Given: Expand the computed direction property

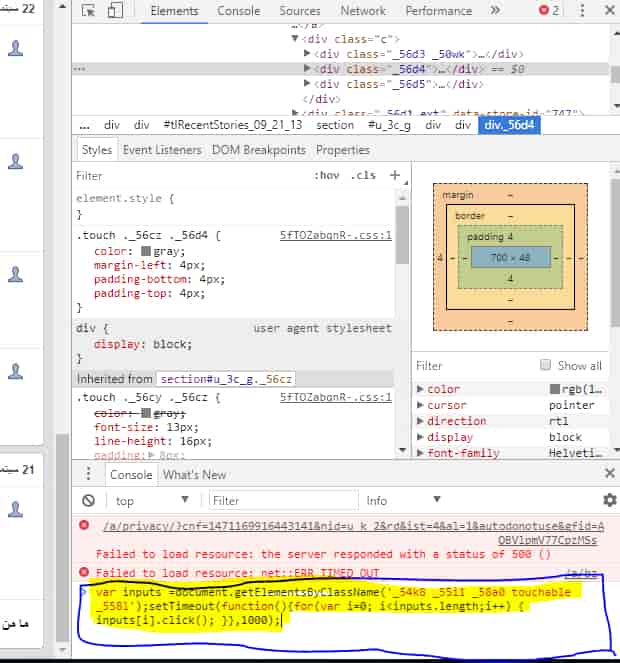Looking at the screenshot, I should coord(420,421).
